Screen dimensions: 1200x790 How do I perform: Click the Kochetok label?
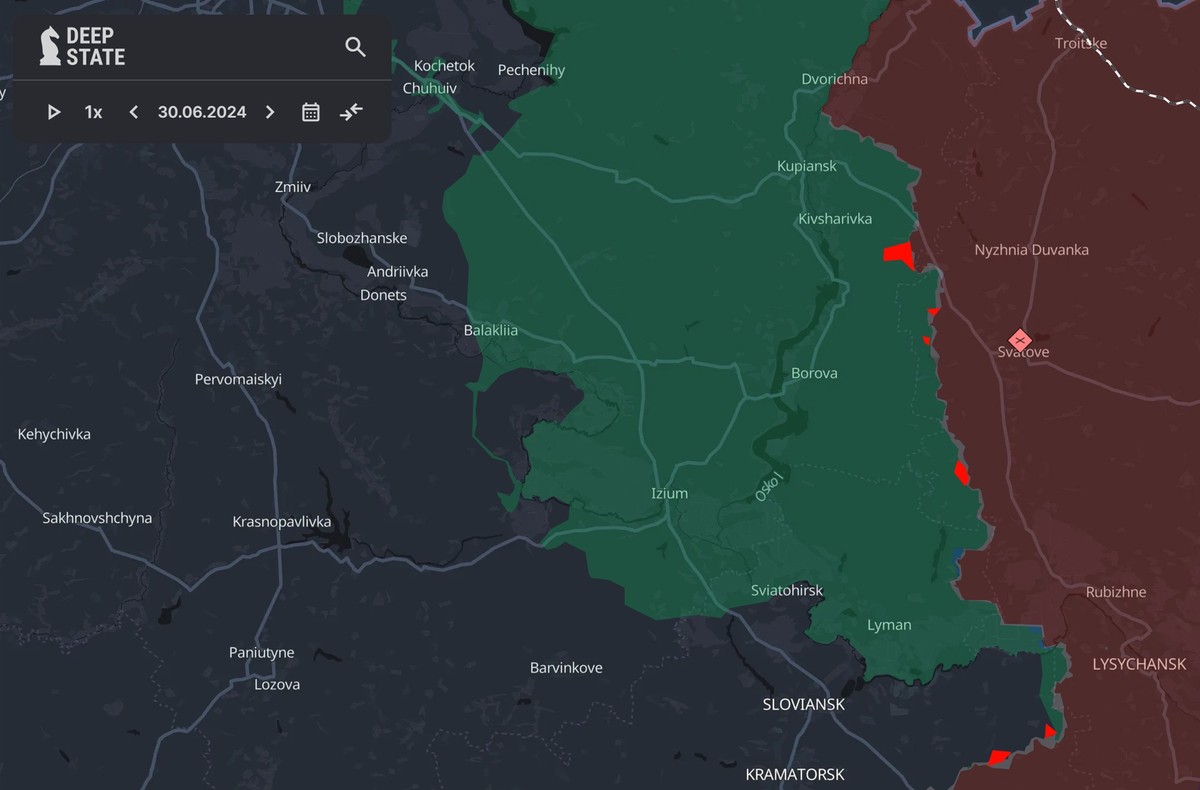pyautogui.click(x=444, y=65)
